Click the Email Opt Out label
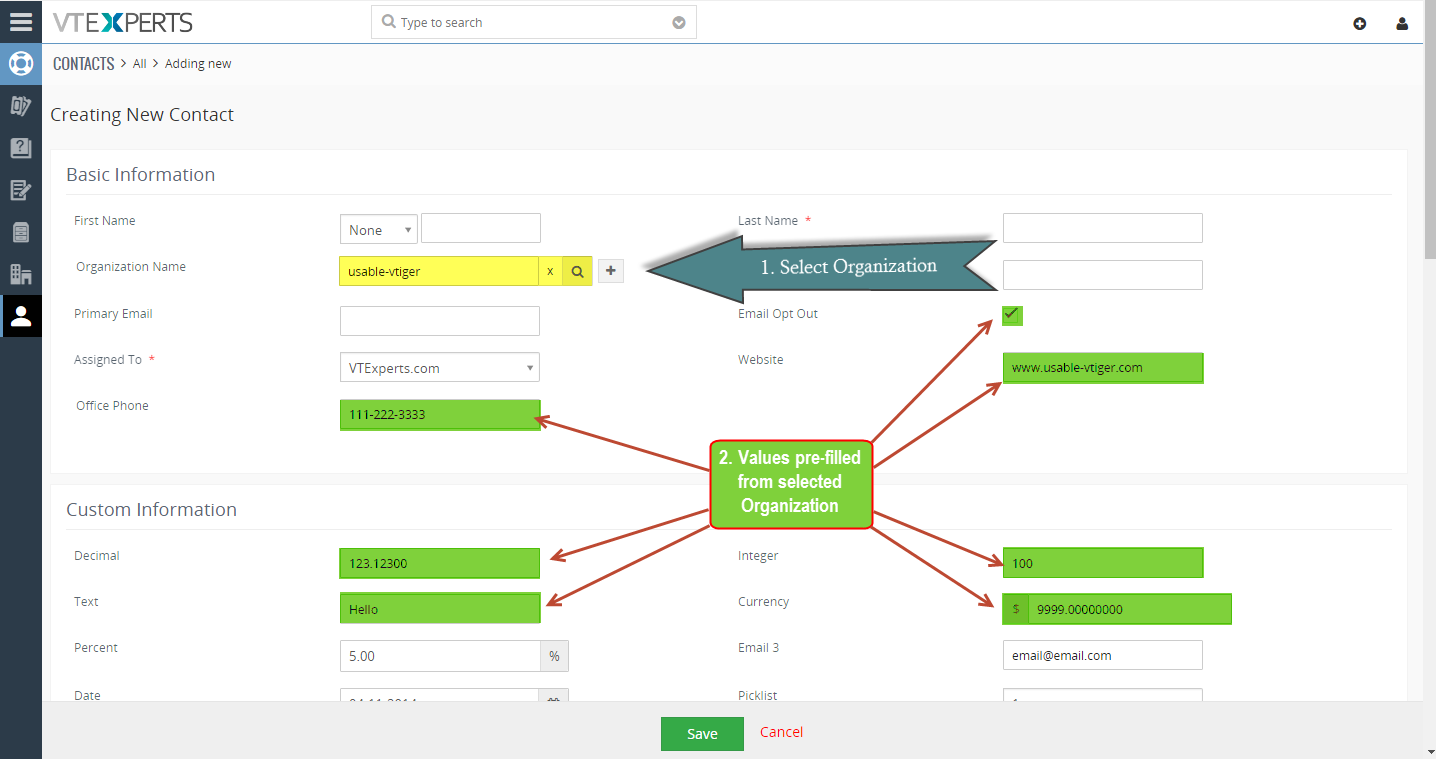This screenshot has height=759, width=1436. [778, 314]
